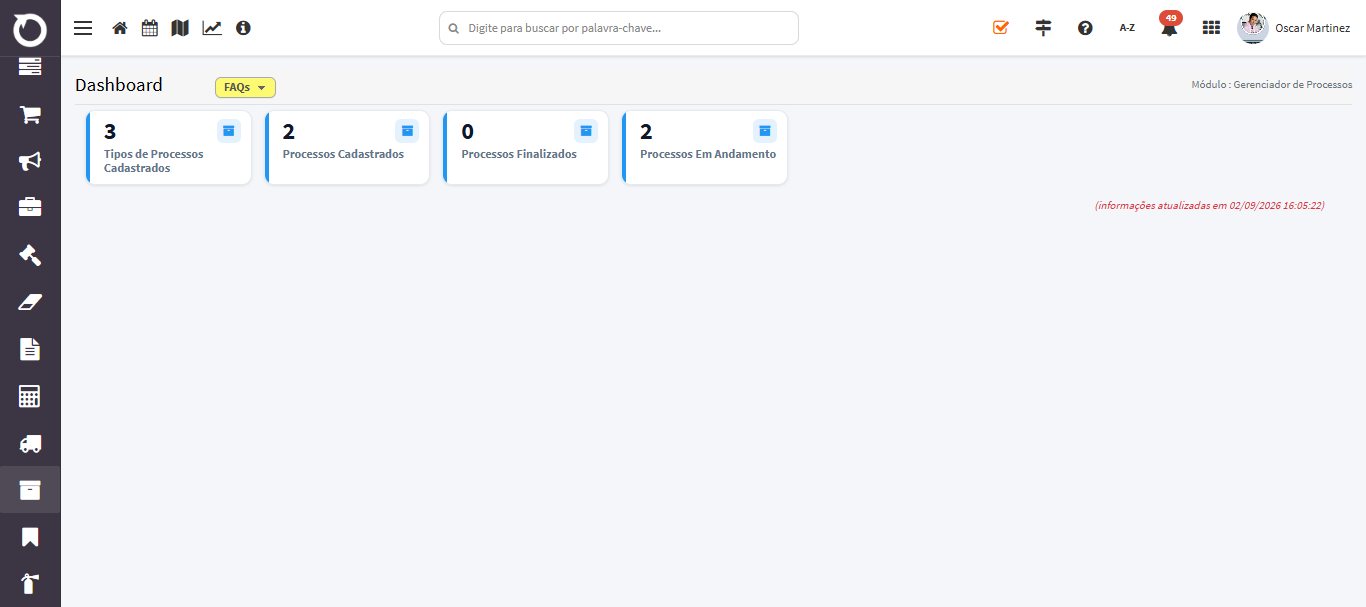The image size is (1366, 607).
Task: Go to home via house icon
Action: click(120, 28)
